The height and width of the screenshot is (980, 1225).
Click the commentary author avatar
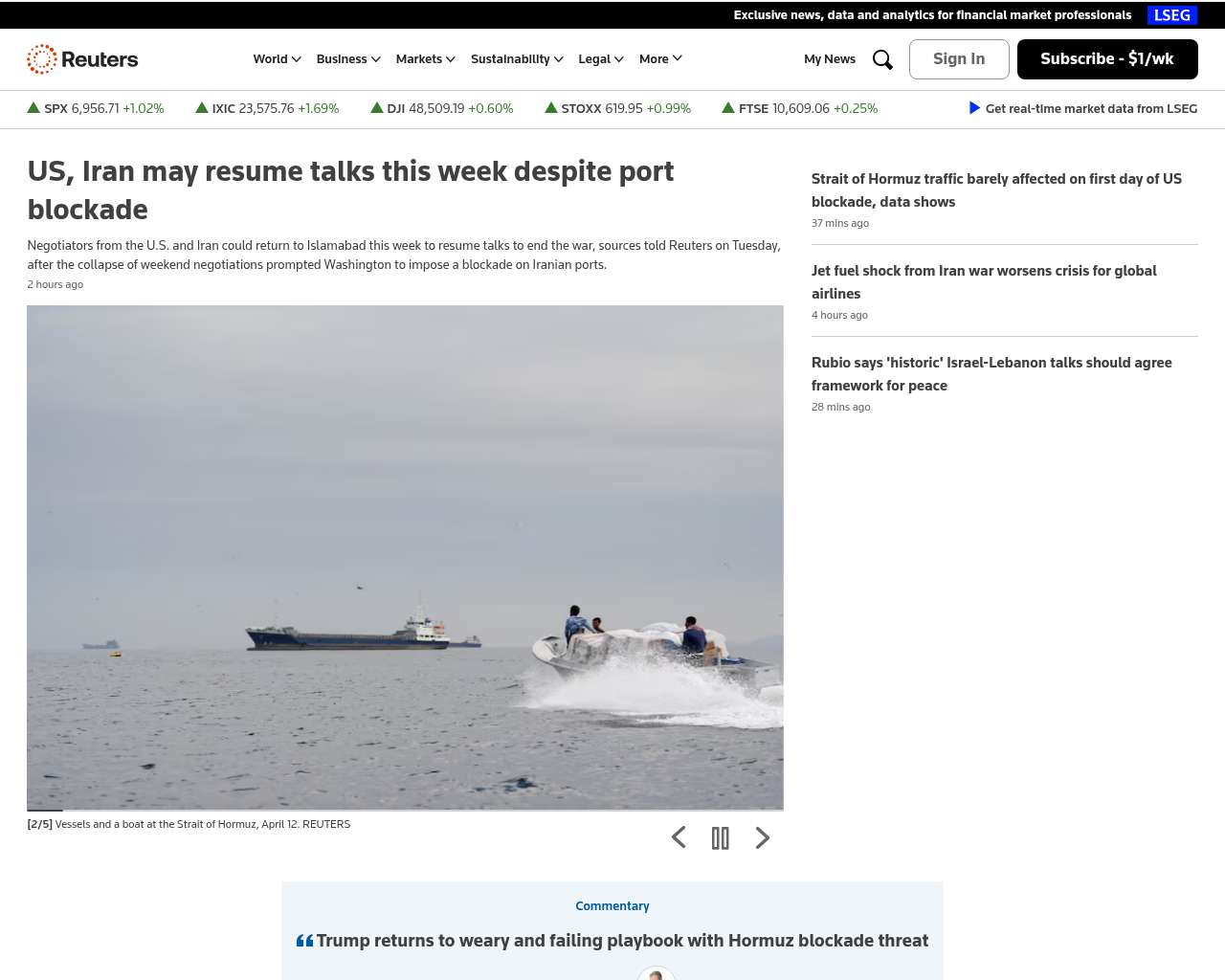(657, 973)
